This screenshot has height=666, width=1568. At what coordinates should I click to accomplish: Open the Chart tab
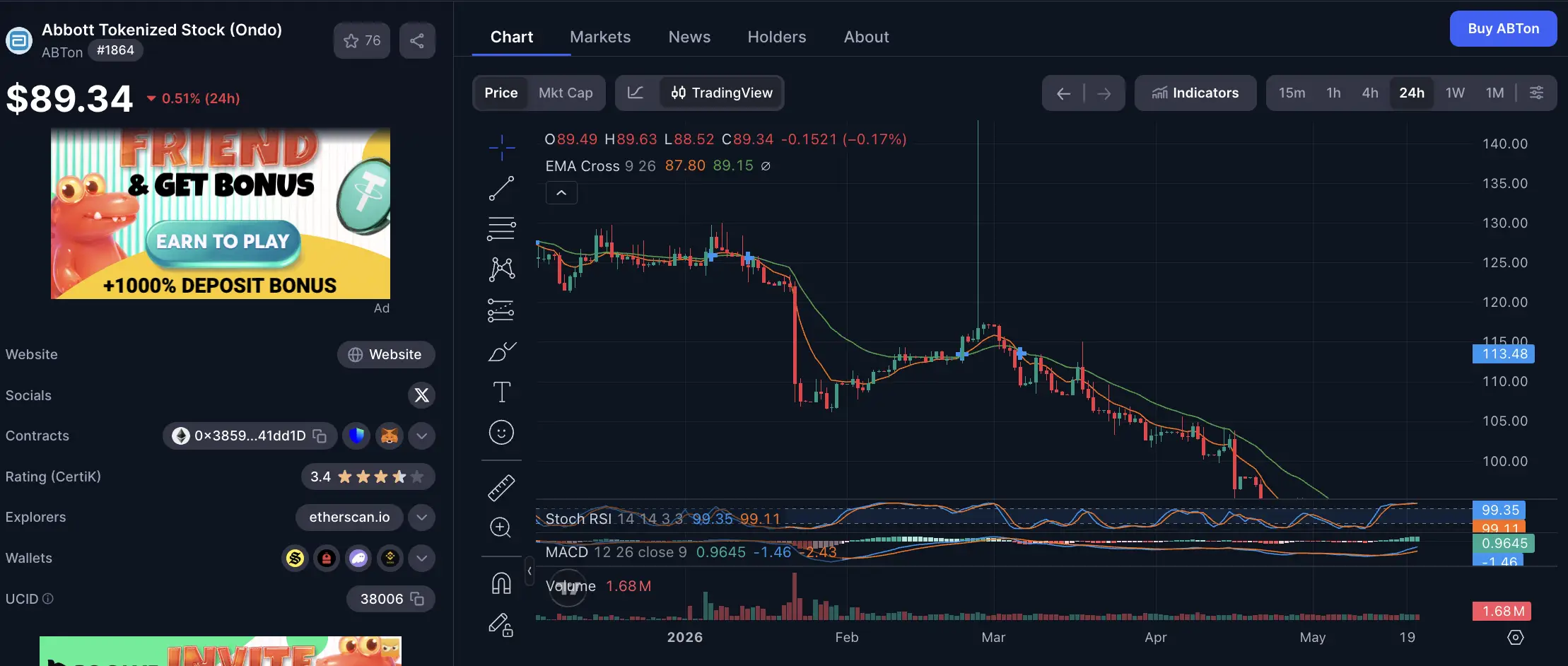click(x=512, y=37)
